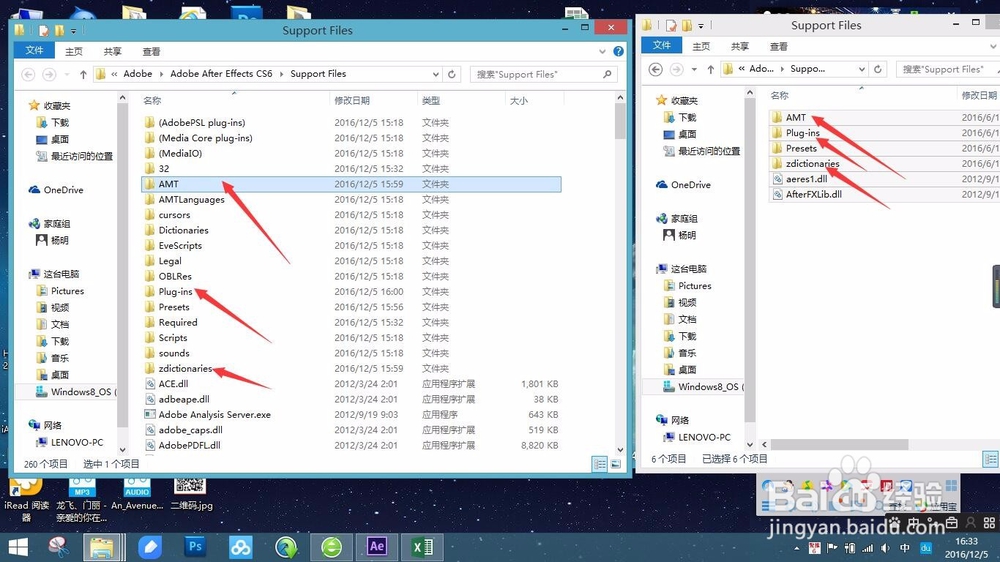Open recent locations dropdown in left window
This screenshot has width=1000, height=562.
pyautogui.click(x=66, y=75)
